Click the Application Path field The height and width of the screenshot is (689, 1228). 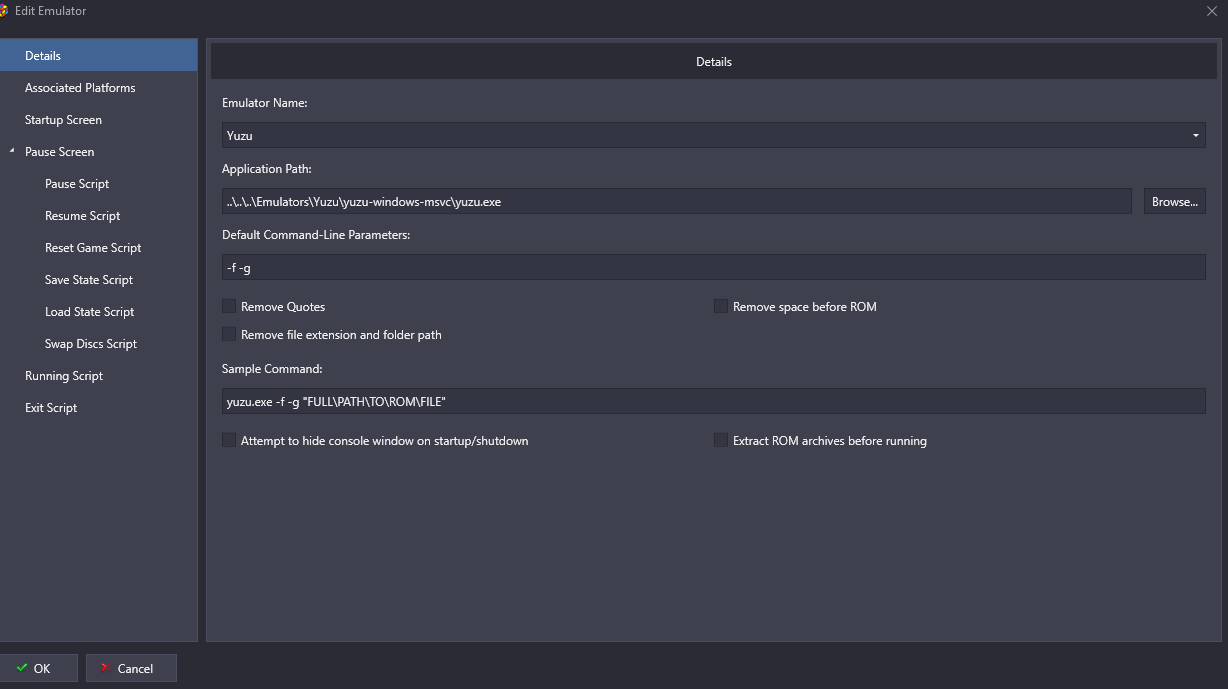[677, 201]
